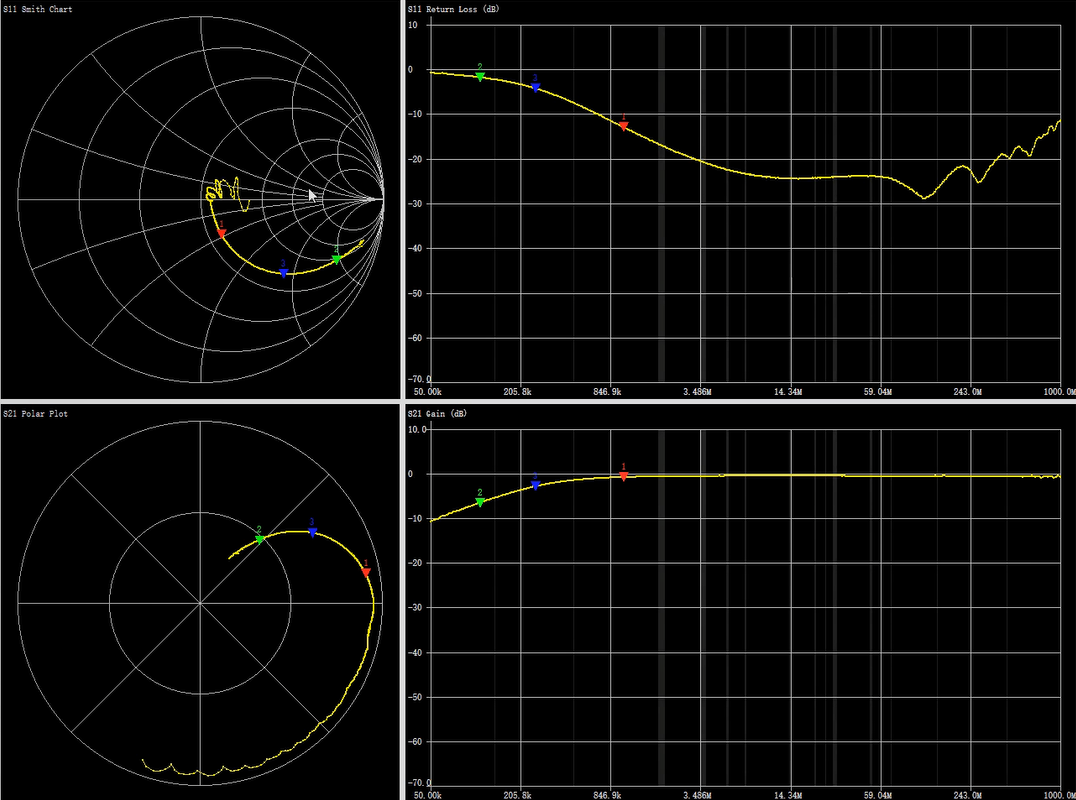Click the 'S21 Polar Plot' title
1076x800 pixels.
coord(35,414)
